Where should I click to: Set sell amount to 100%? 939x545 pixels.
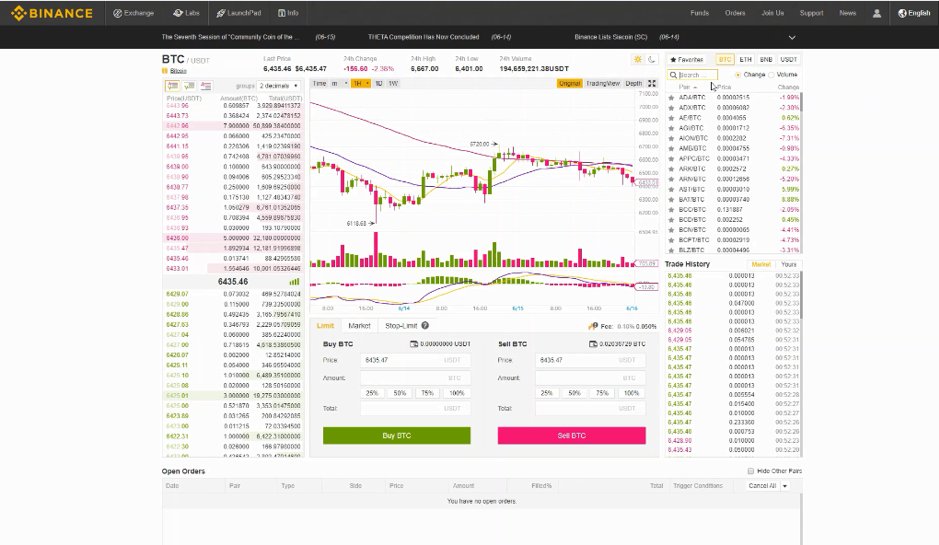point(631,393)
